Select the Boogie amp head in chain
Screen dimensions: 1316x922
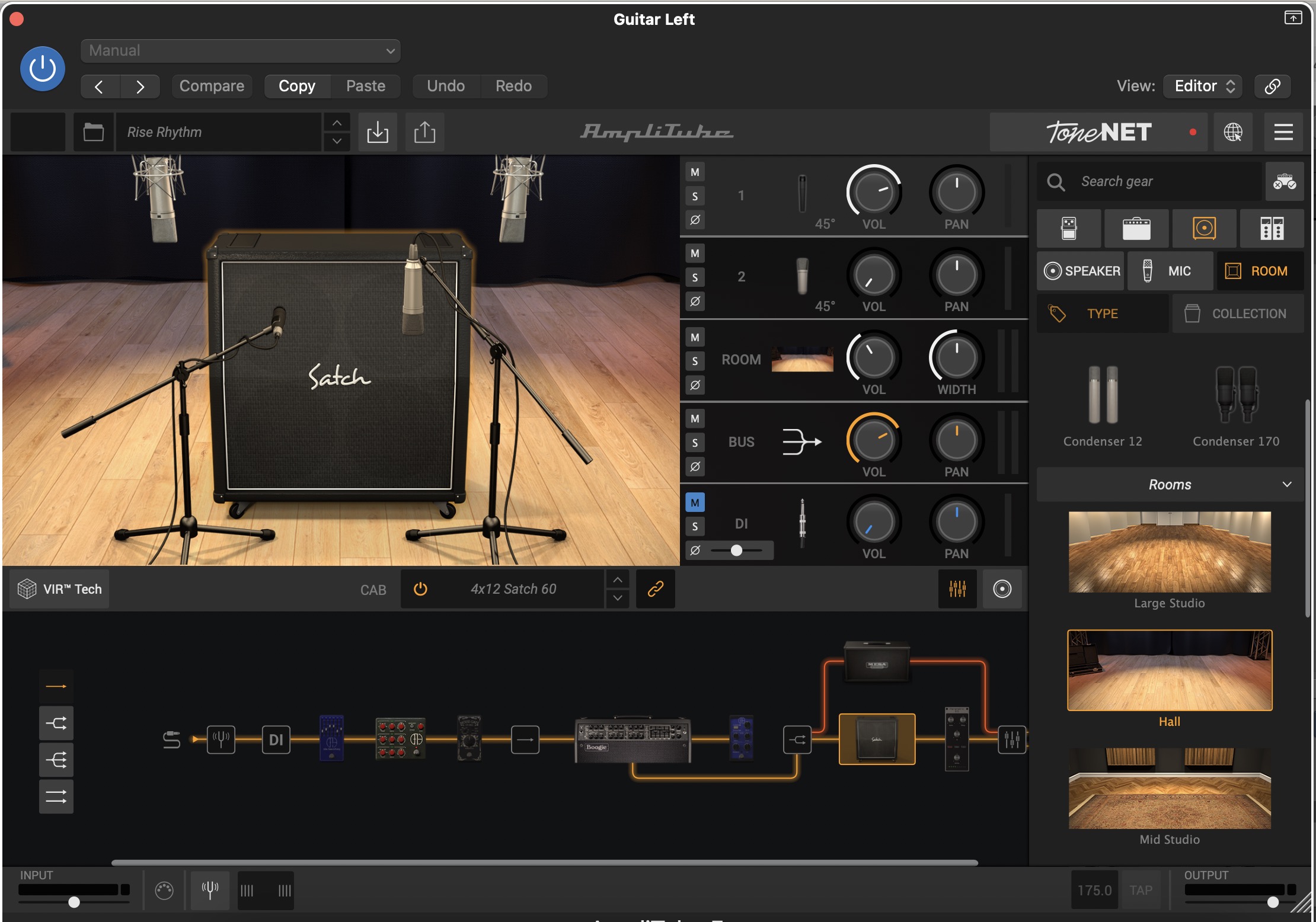point(633,739)
